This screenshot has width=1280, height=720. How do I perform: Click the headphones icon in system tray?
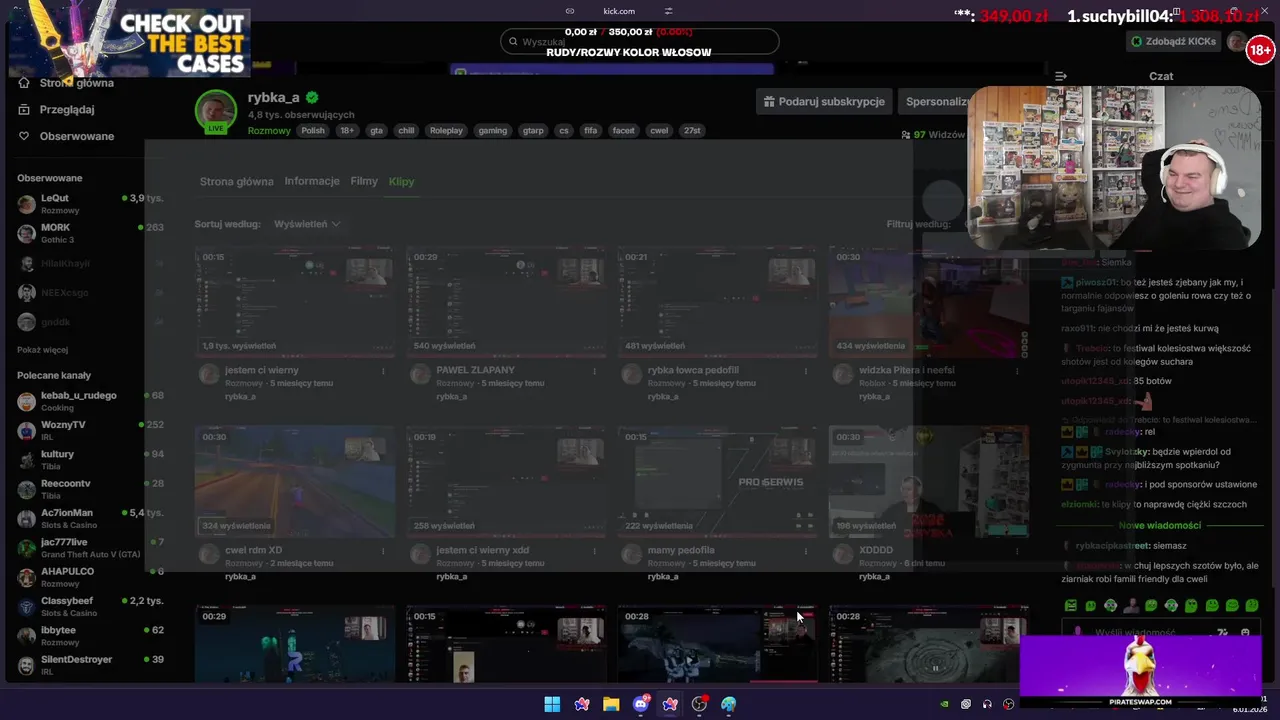point(987,704)
